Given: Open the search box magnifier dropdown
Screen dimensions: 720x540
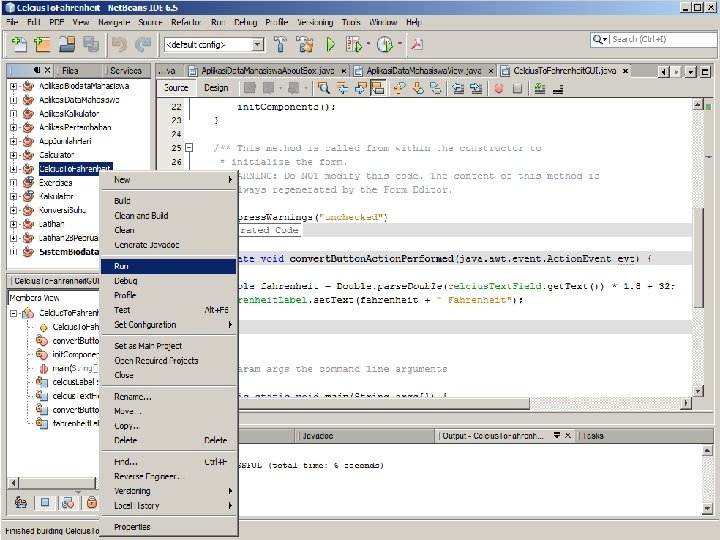Looking at the screenshot, I should point(600,39).
